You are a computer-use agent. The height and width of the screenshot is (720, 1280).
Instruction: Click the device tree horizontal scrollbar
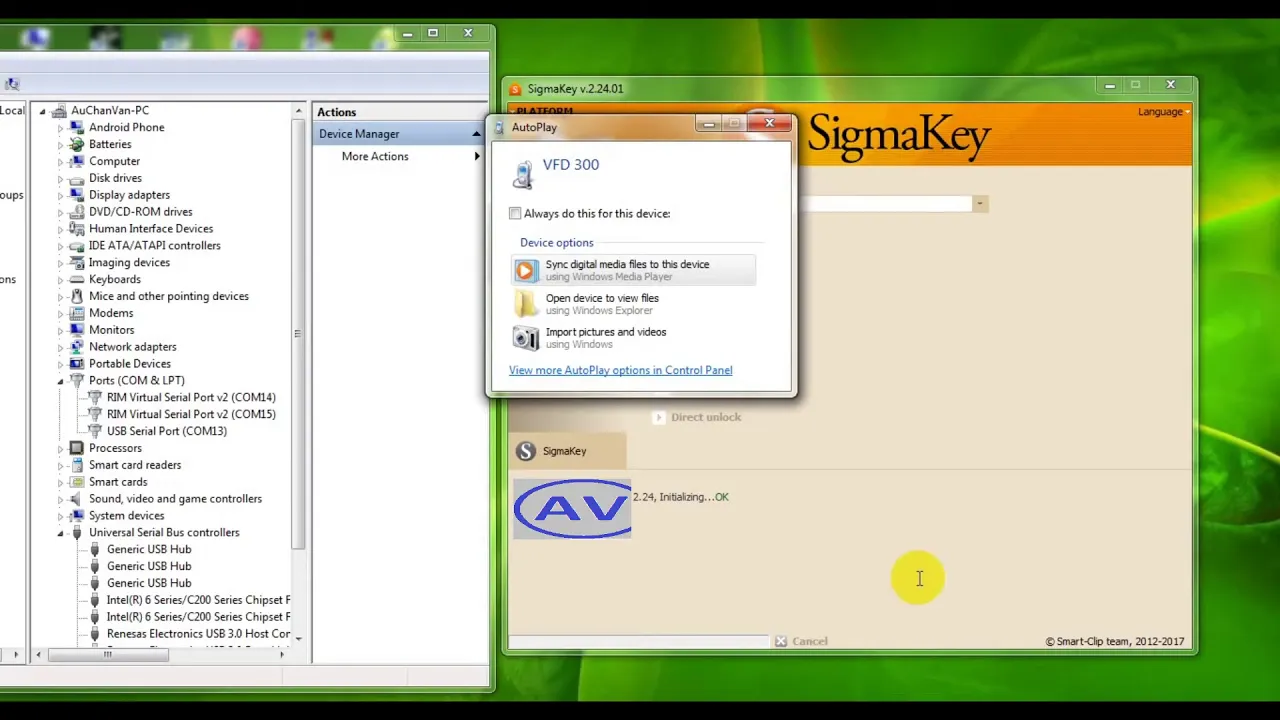[x=108, y=655]
